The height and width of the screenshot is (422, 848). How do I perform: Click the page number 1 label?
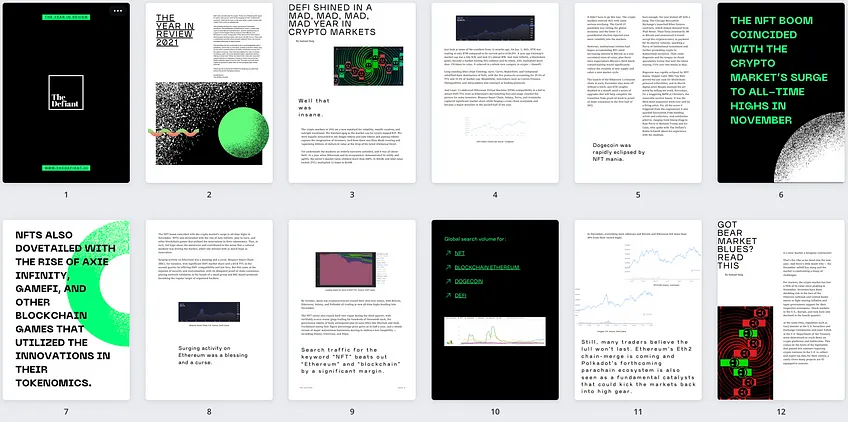pos(66,195)
